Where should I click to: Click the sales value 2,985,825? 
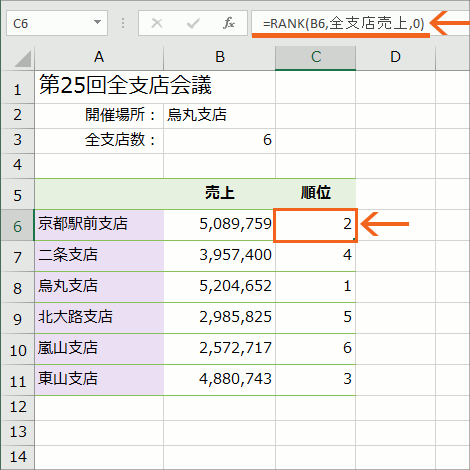coord(220,318)
